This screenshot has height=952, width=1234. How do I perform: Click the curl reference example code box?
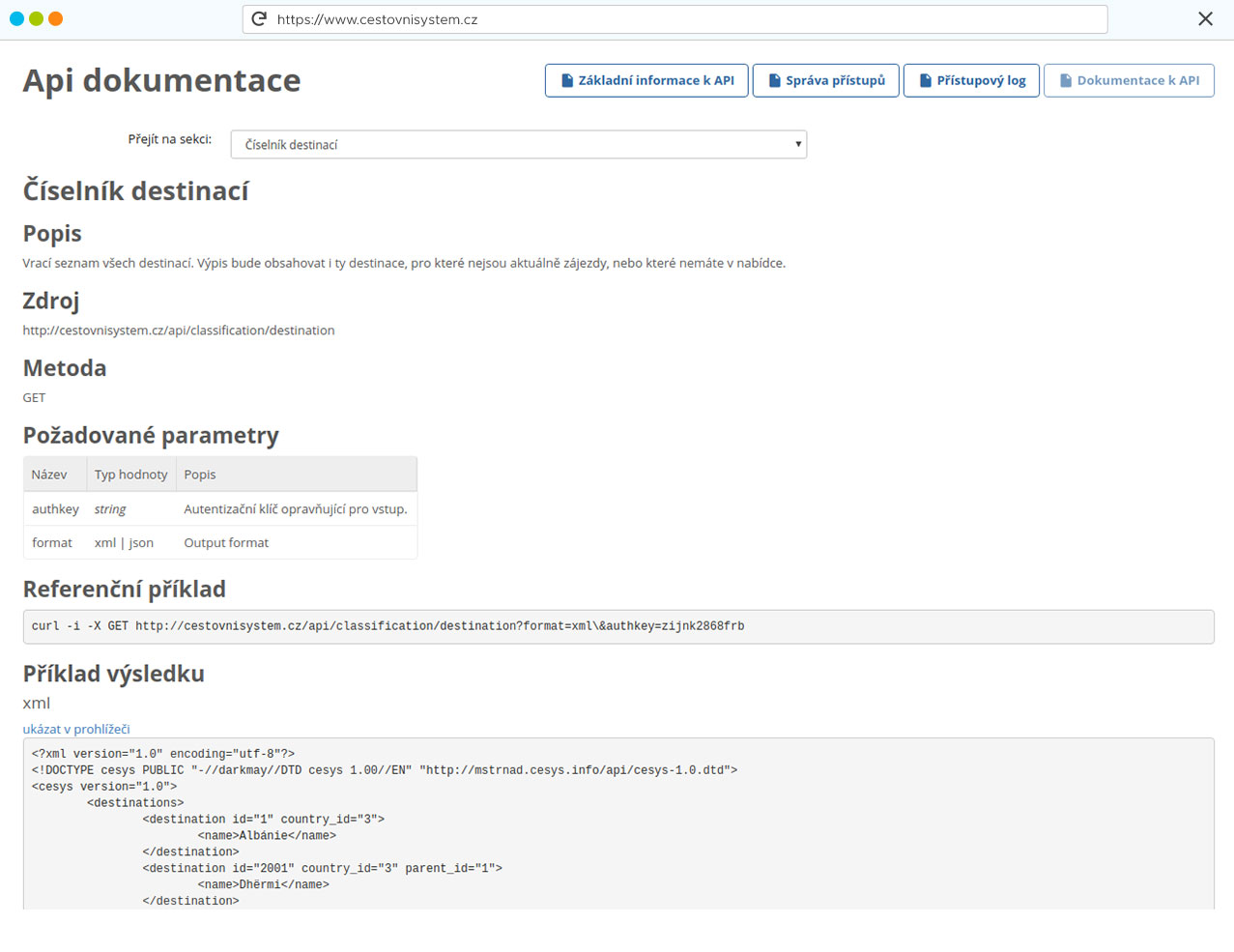618,626
